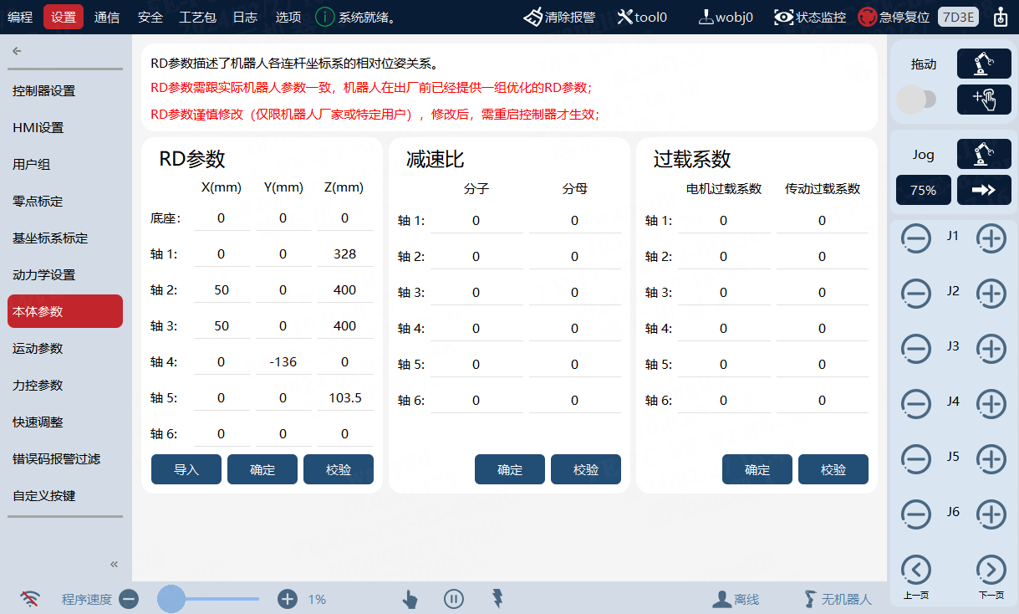Viewport: 1019px width, 614px height.
Task: Open the 75% Jog speed selector
Action: [x=923, y=190]
